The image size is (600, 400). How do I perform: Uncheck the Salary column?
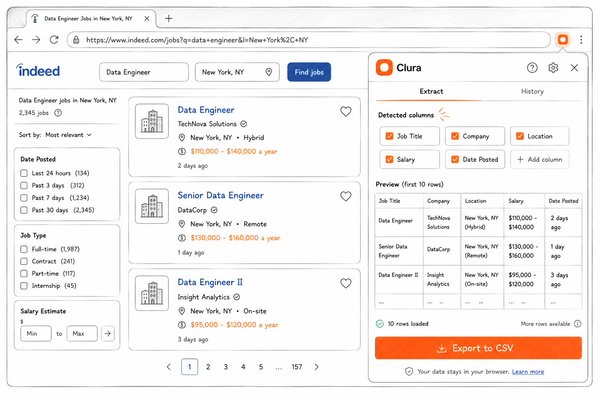(389, 160)
